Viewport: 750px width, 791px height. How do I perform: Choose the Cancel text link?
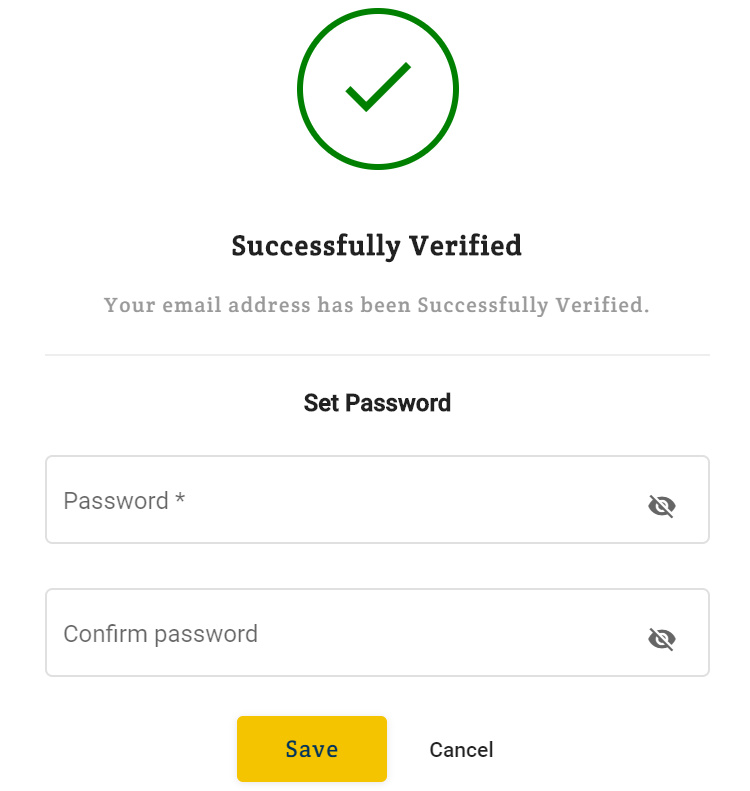point(461,750)
